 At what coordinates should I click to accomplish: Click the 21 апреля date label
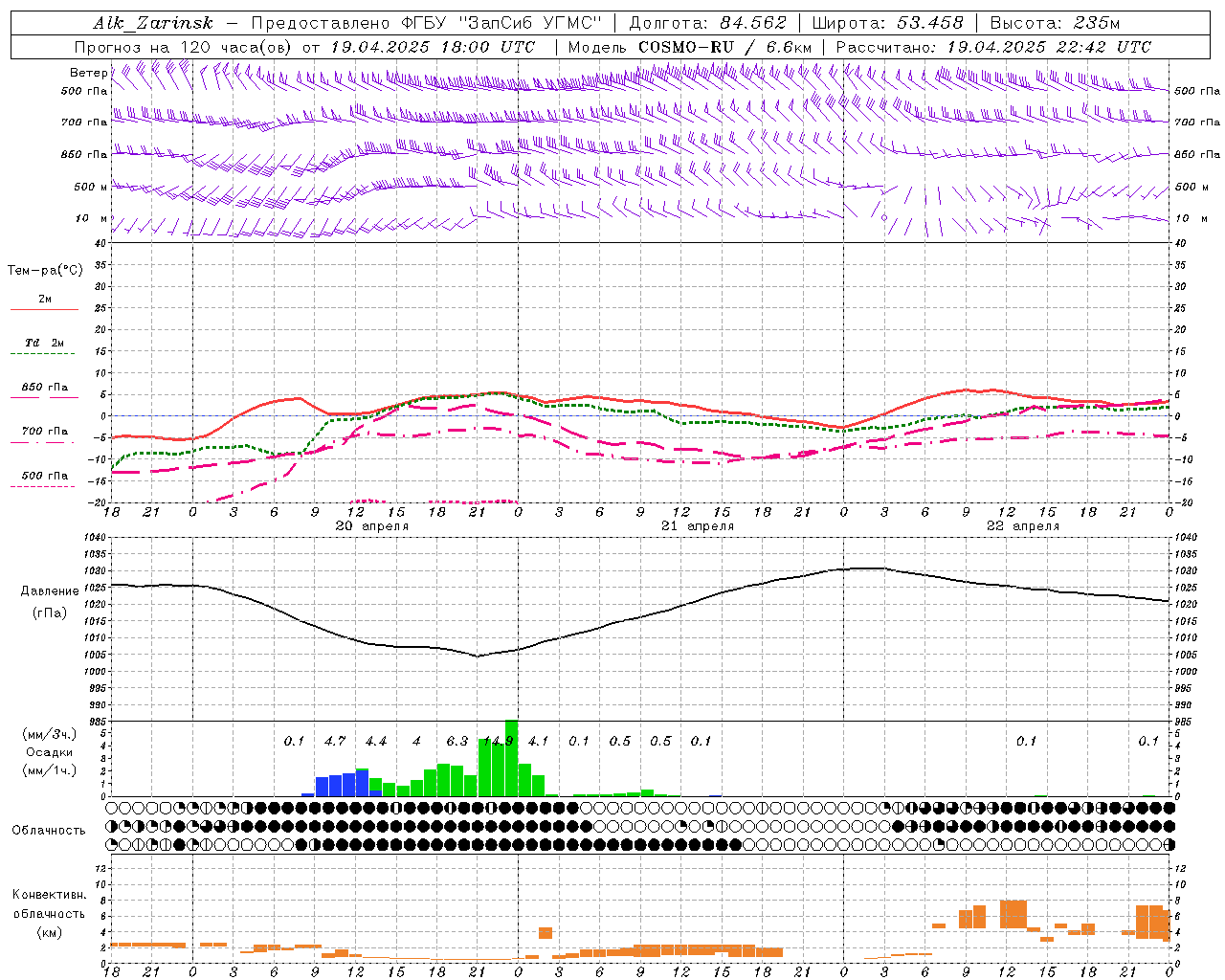click(698, 526)
